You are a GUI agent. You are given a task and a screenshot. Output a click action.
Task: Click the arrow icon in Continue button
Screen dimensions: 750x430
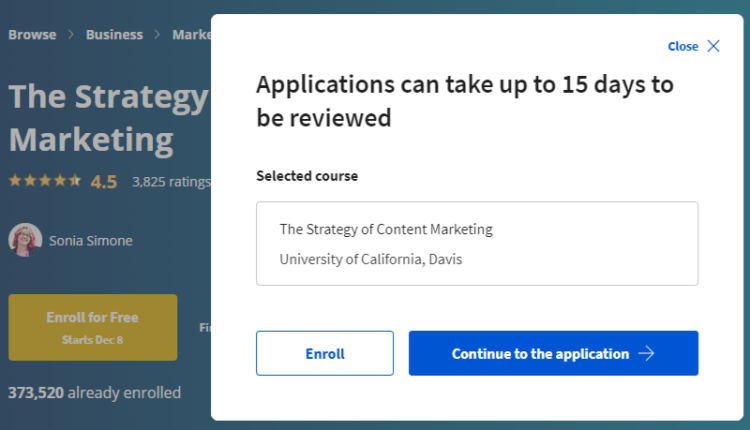pos(646,353)
